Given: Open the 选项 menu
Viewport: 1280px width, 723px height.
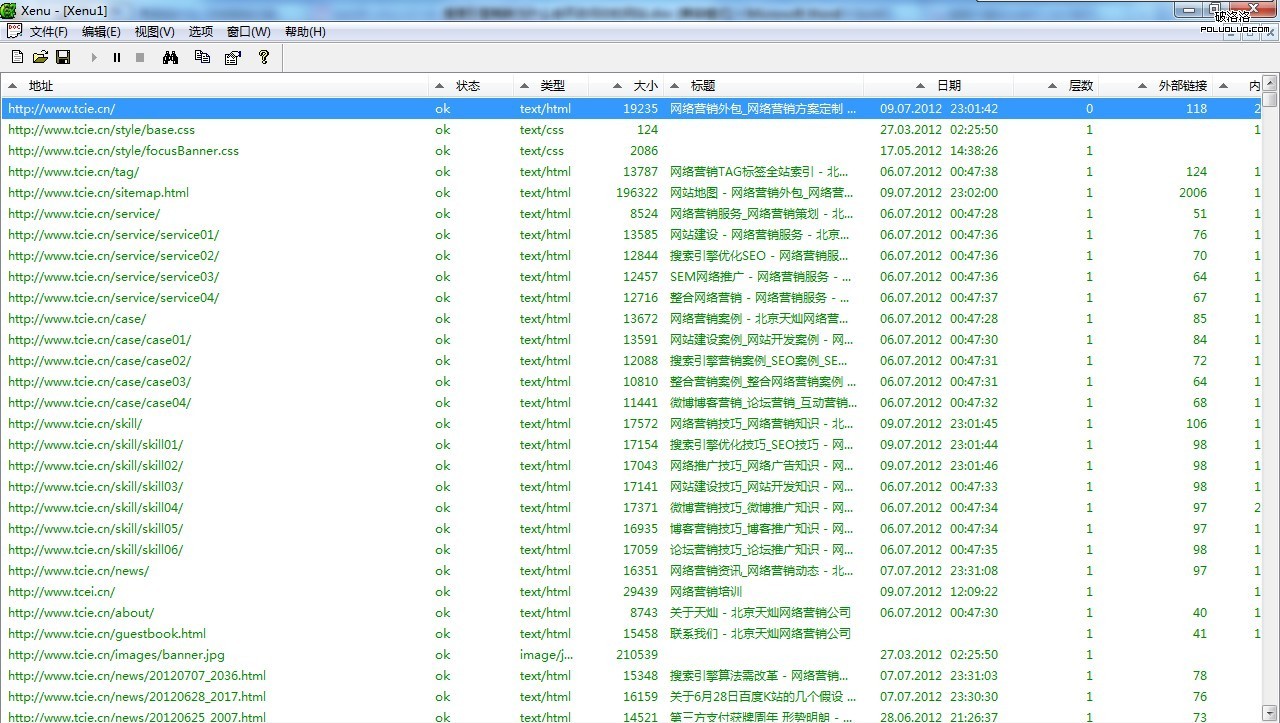Looking at the screenshot, I should (x=200, y=32).
